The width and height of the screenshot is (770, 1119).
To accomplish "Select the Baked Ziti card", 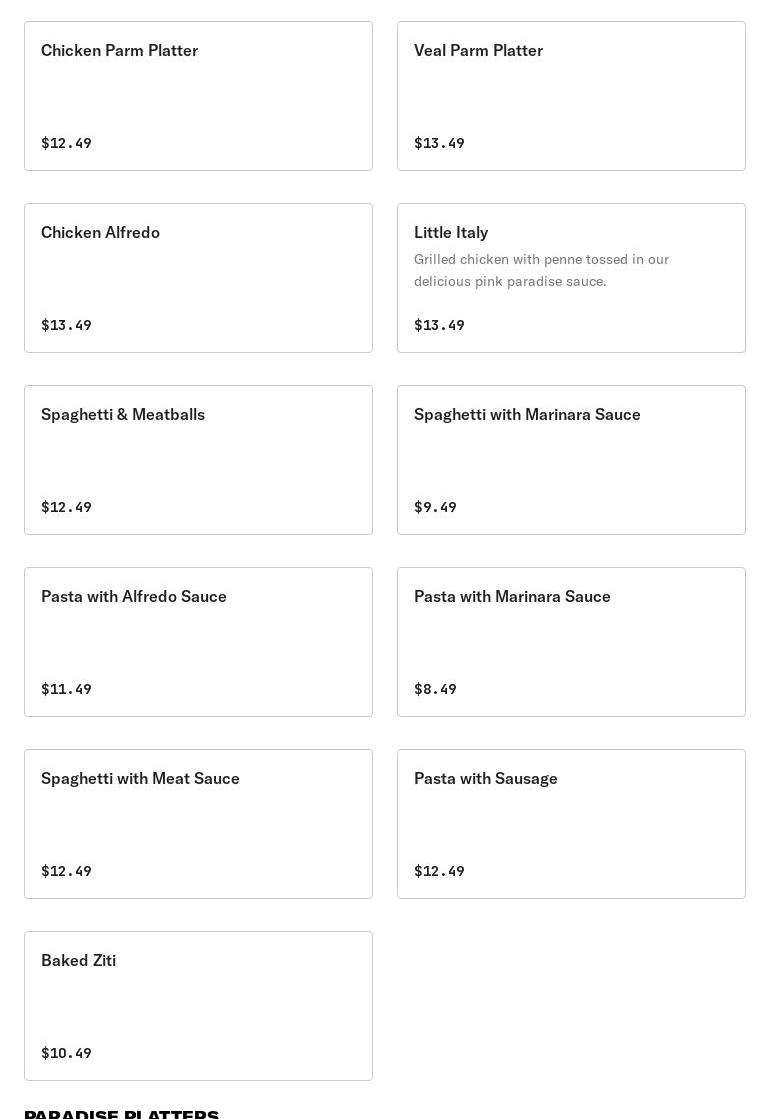I will tap(198, 1006).
